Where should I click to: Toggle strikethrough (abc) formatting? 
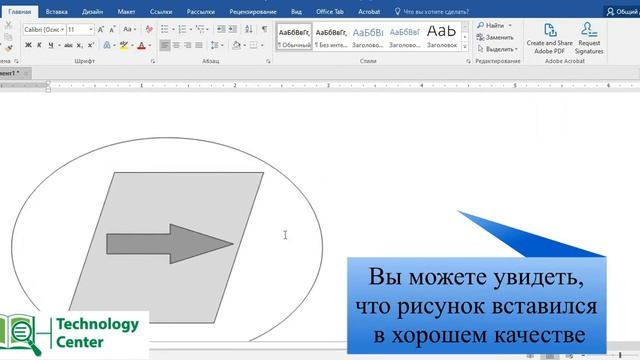[x=68, y=45]
